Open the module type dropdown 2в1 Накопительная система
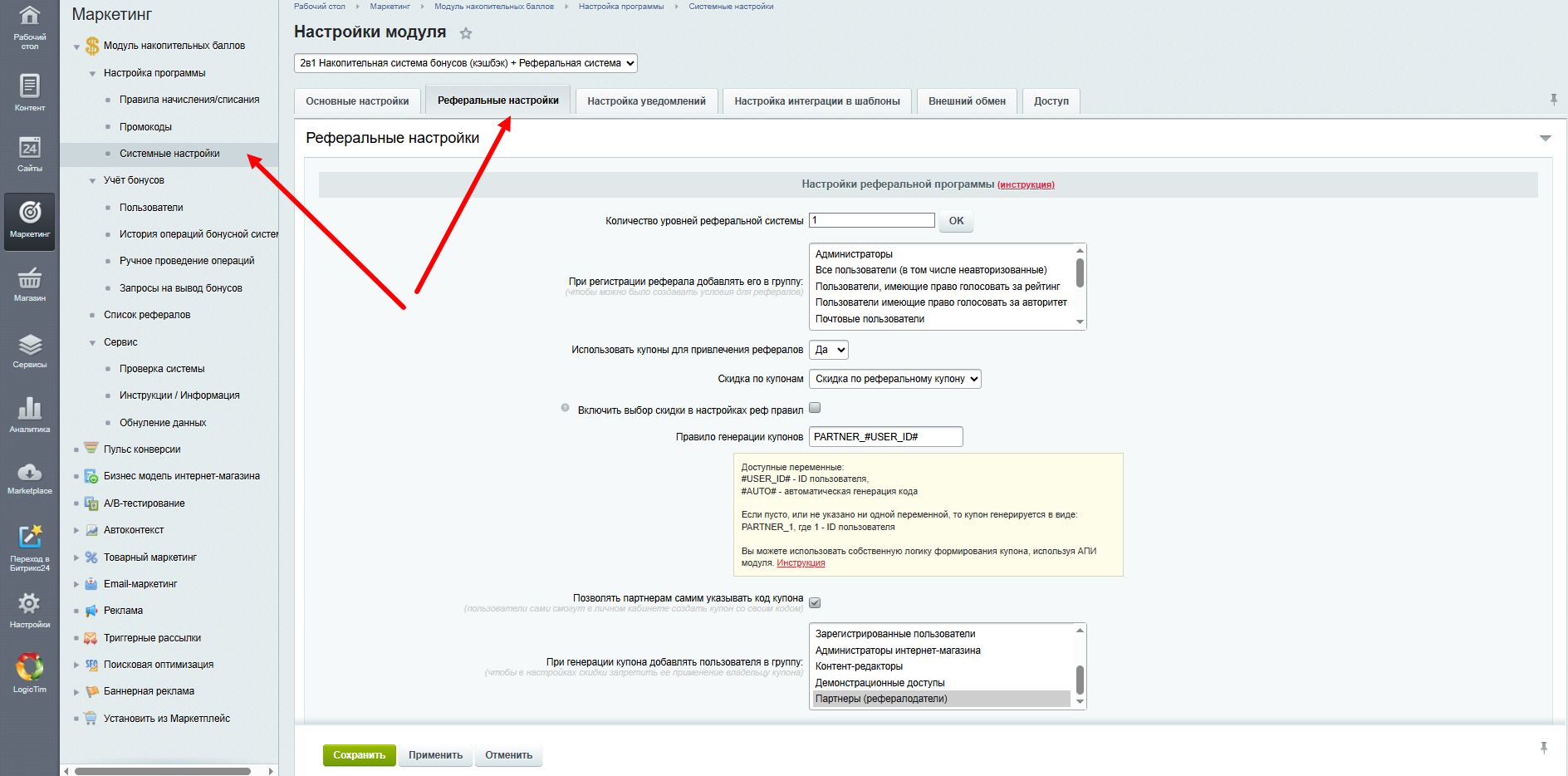The image size is (1568, 776). 466,63
